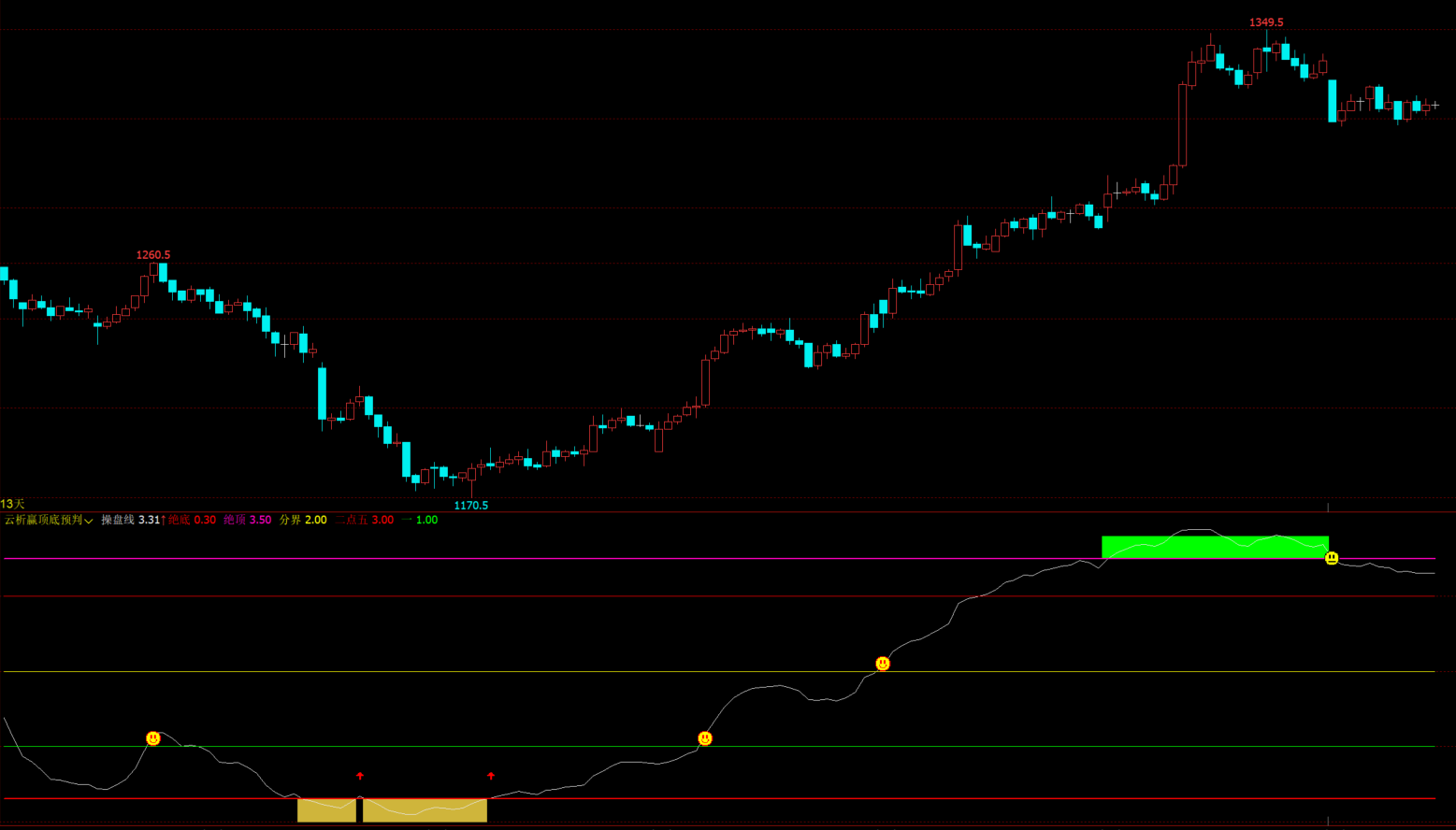The image size is (1456, 830).
Task: Click the red arrow after the second yellow zone
Action: [491, 776]
